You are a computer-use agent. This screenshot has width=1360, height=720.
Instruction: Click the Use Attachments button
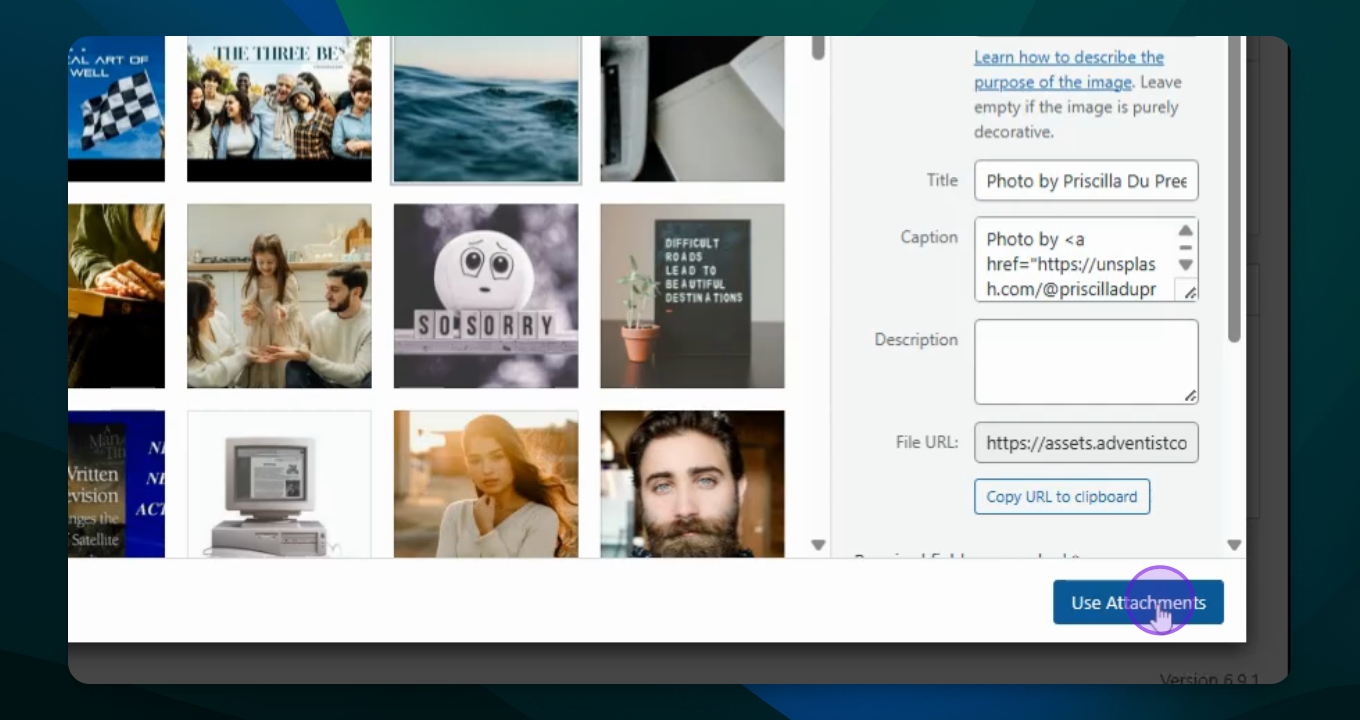coord(1138,602)
